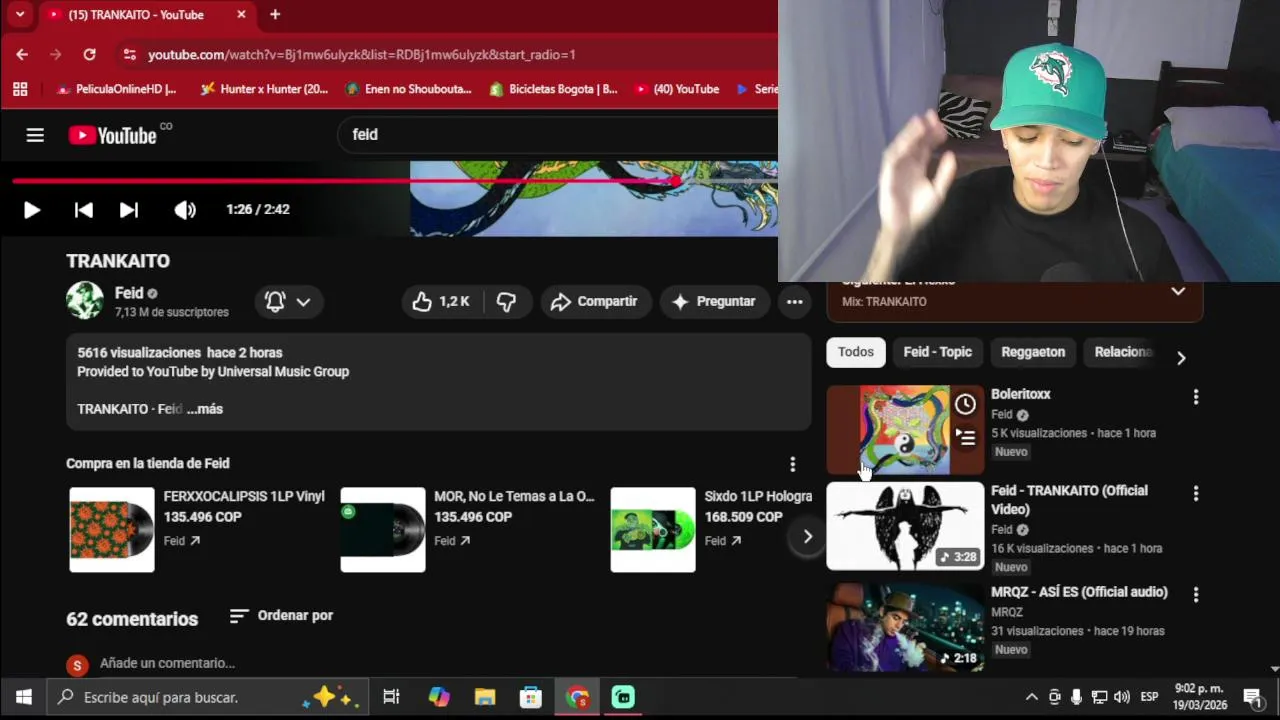
Task: Select the Relacionados filter chip
Action: coord(1123,352)
